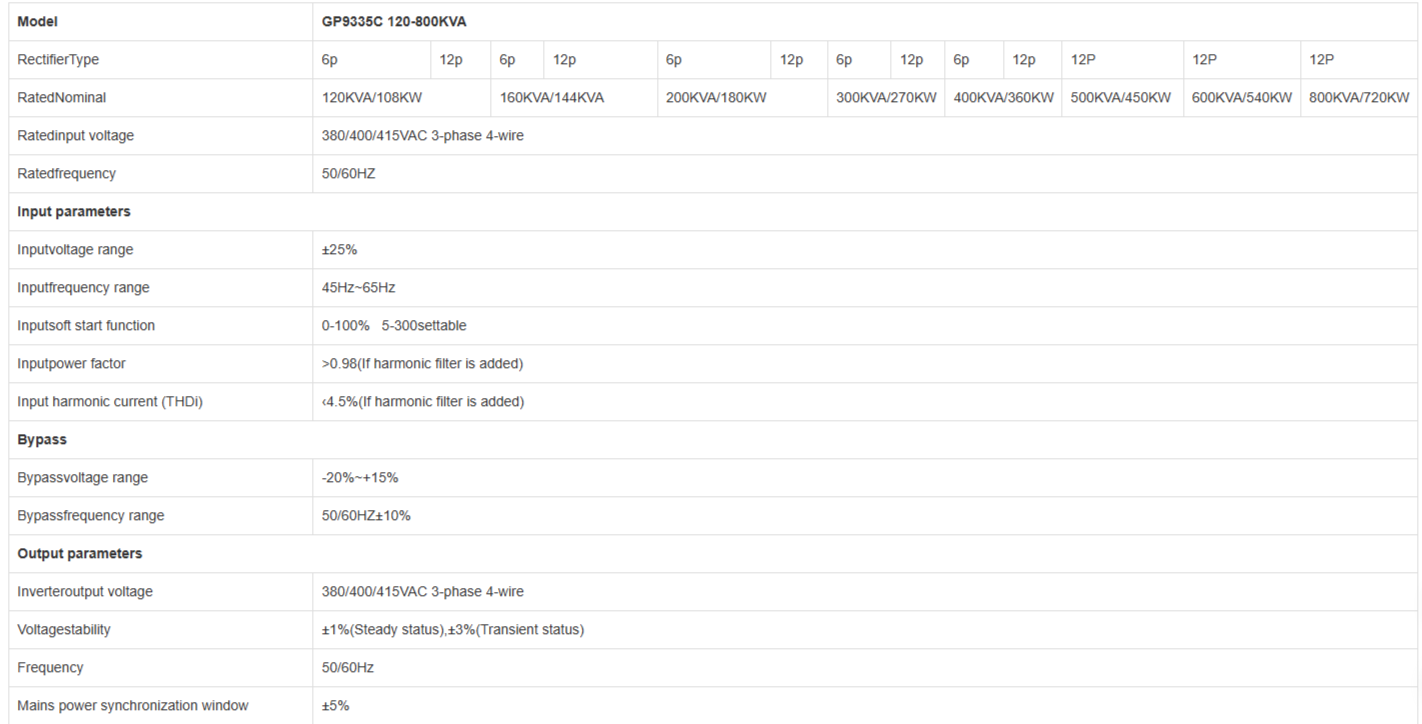1422x724 pixels.
Task: Click the 500KVA/450KW rating cell
Action: [1121, 98]
